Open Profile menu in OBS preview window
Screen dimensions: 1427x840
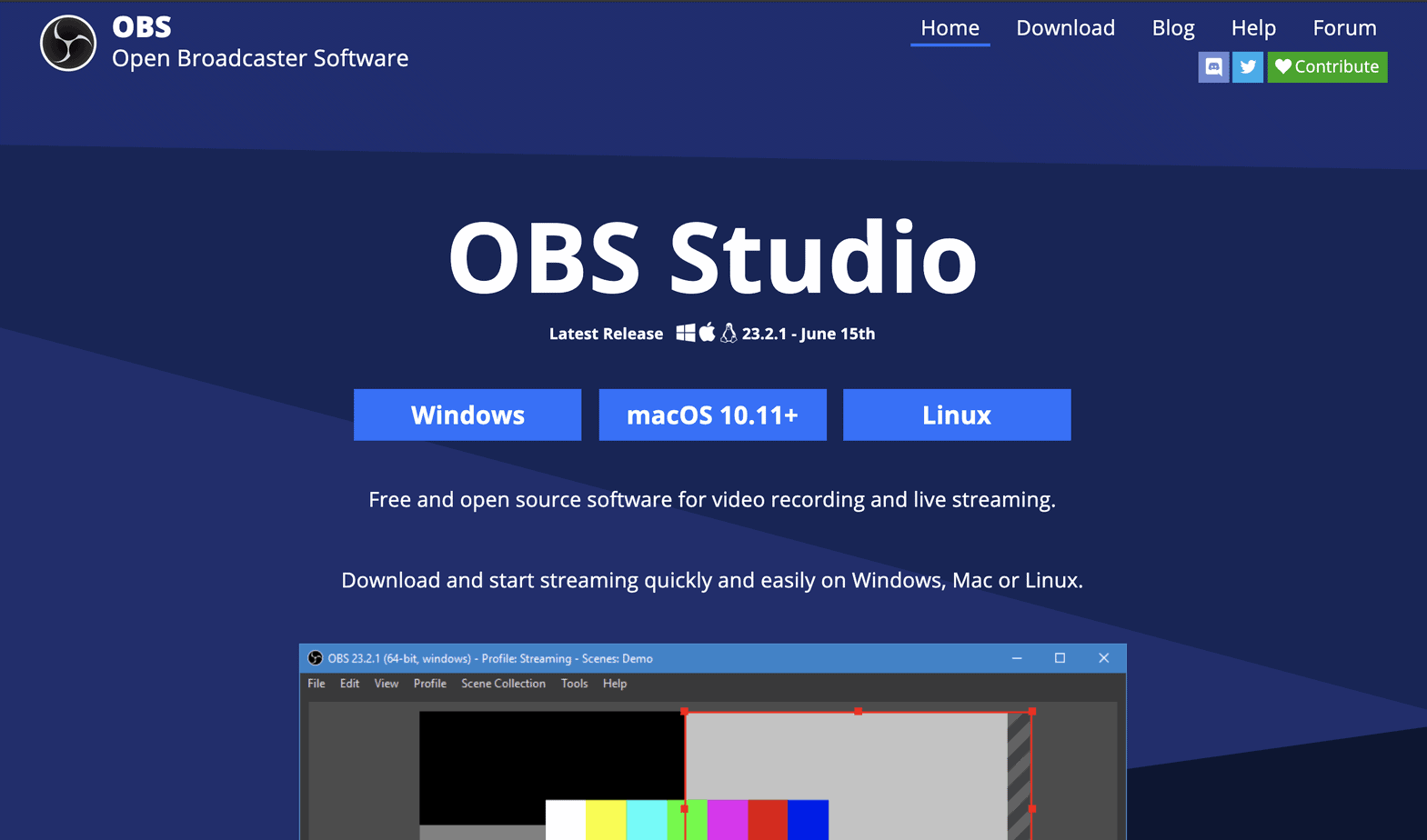tap(430, 684)
